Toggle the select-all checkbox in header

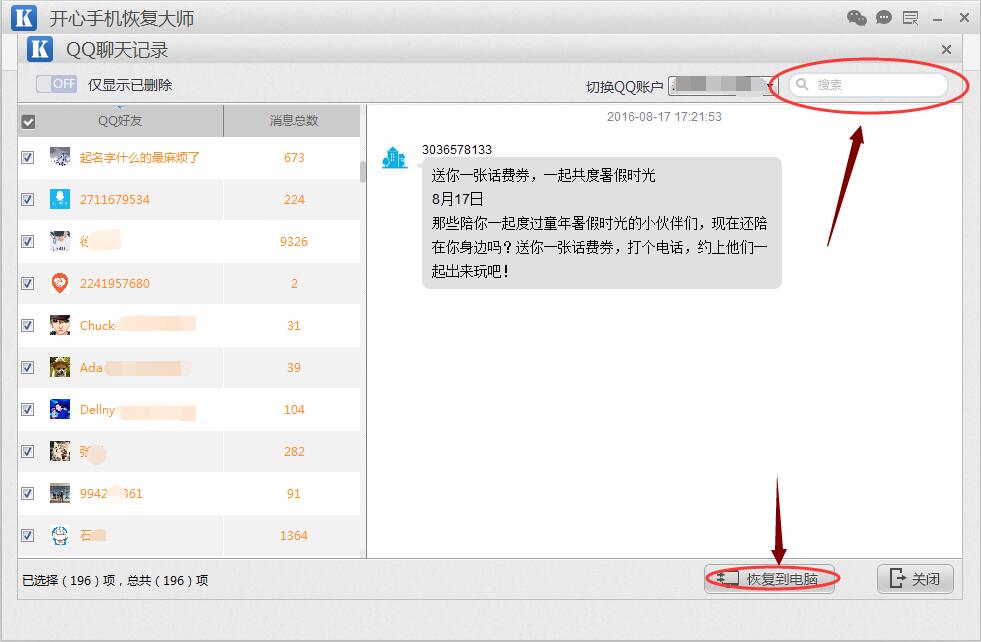coord(28,121)
